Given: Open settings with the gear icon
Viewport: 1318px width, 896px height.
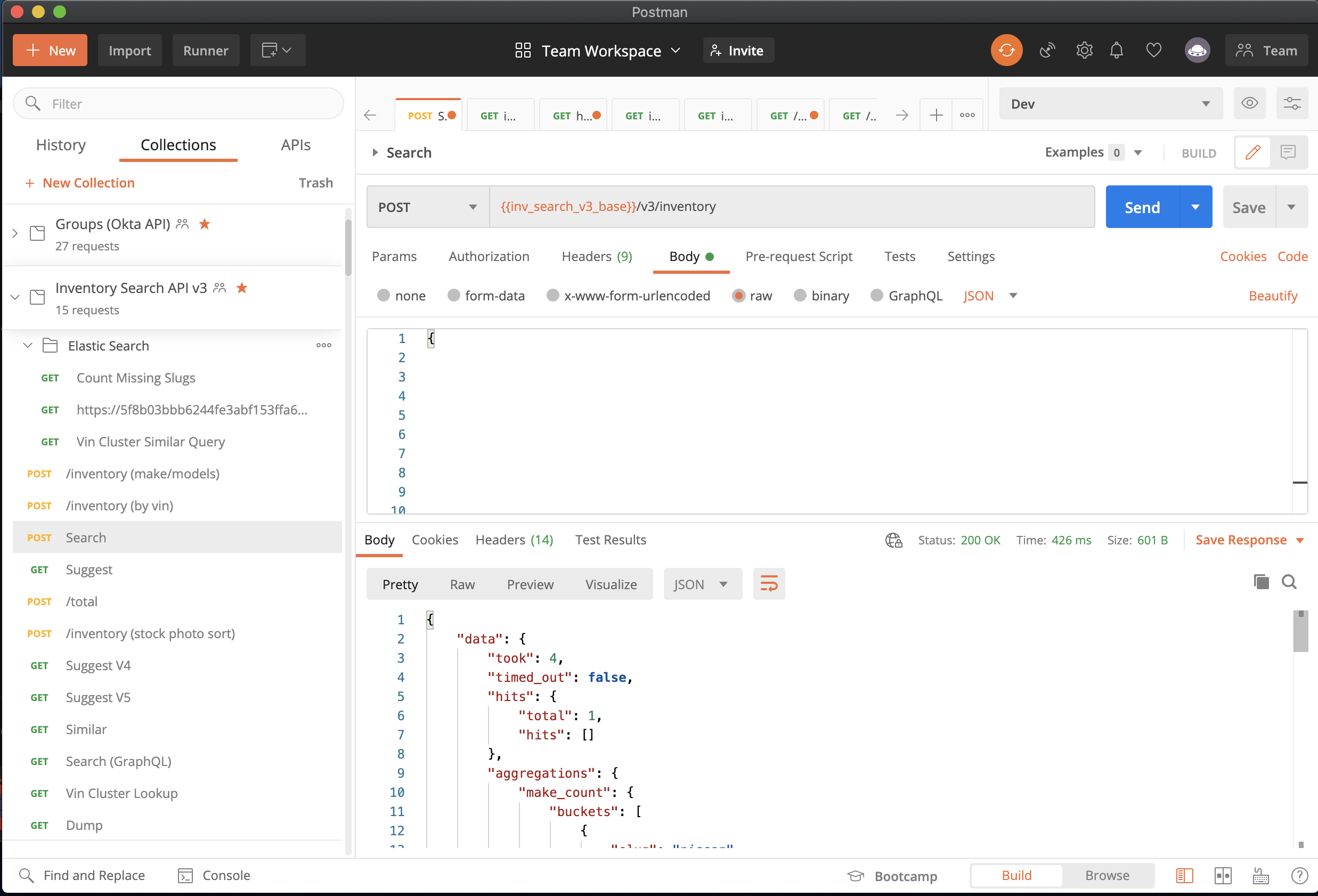Looking at the screenshot, I should (1084, 51).
